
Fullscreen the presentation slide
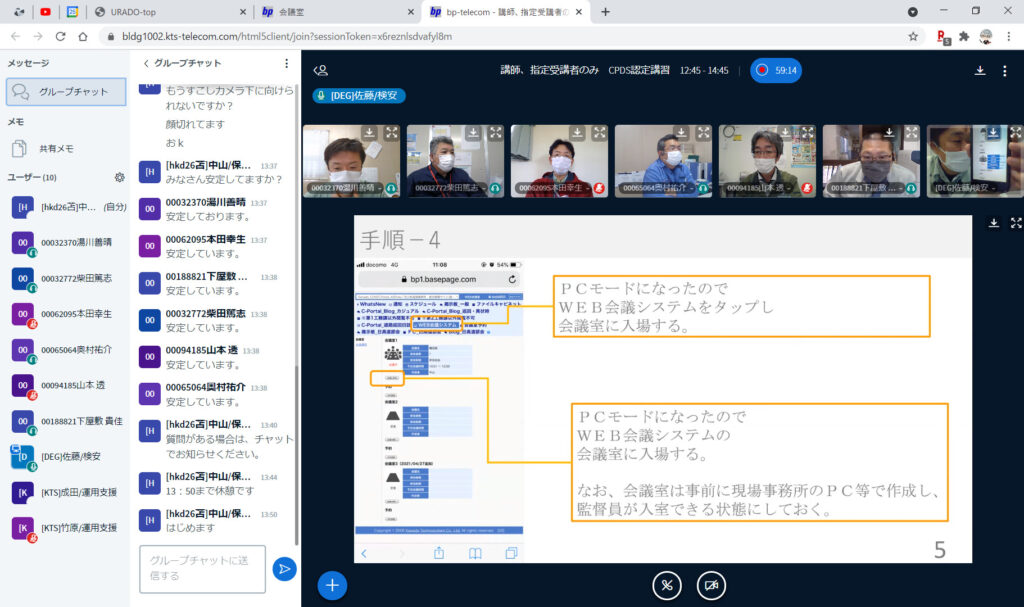(1016, 223)
